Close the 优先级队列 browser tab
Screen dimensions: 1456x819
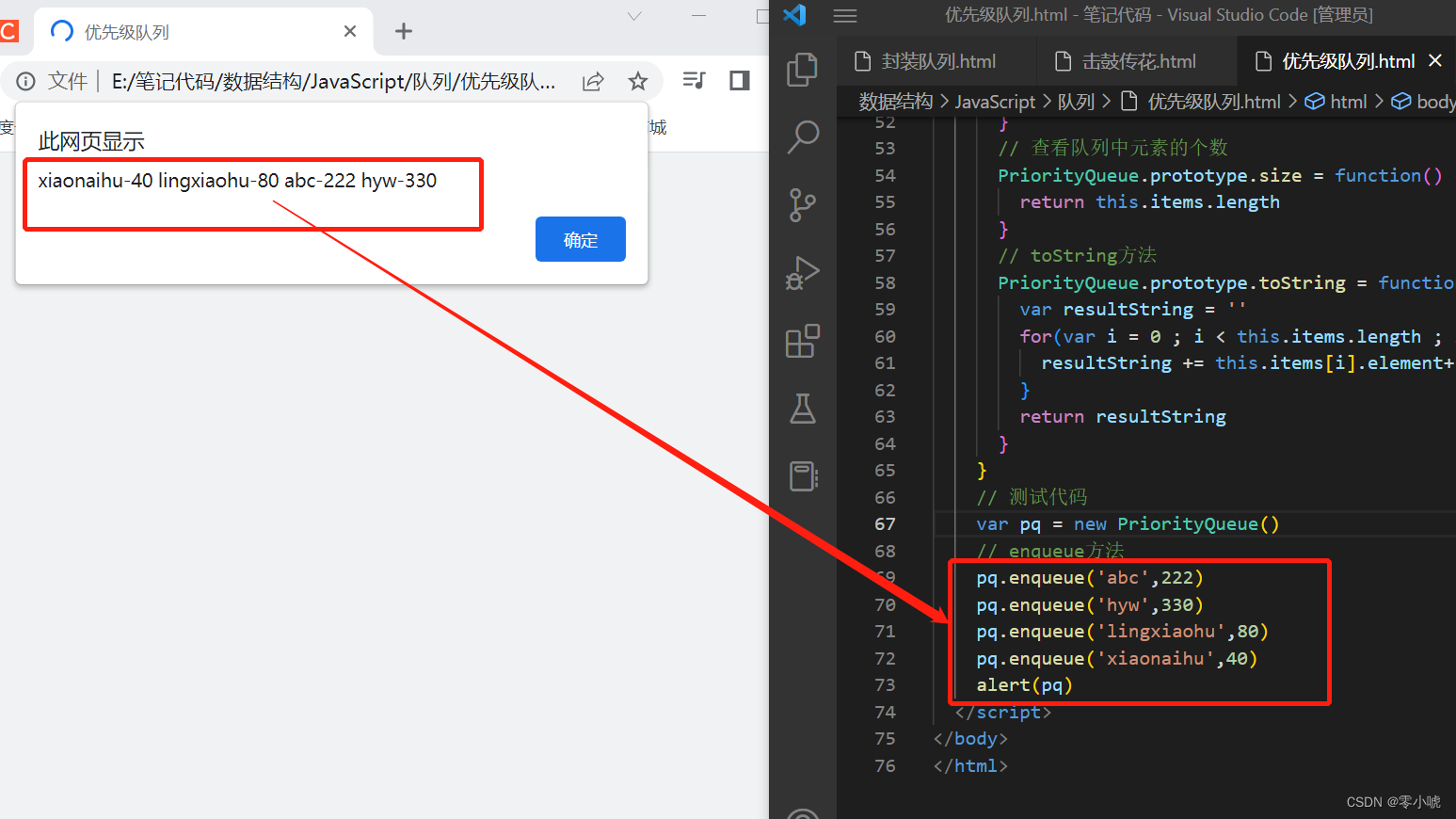tap(350, 31)
